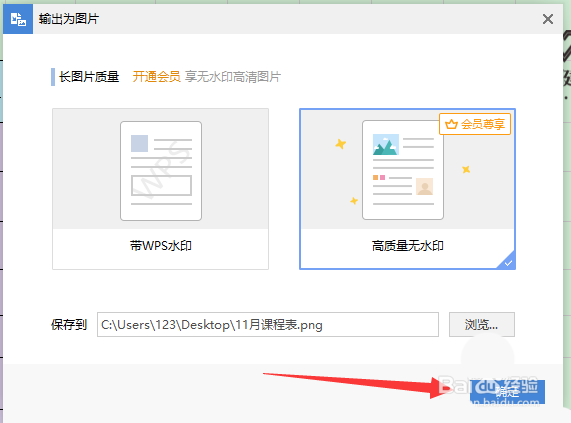The height and width of the screenshot is (423, 571).
Task: Click the 长图片质量 section heading
Action: [89, 76]
